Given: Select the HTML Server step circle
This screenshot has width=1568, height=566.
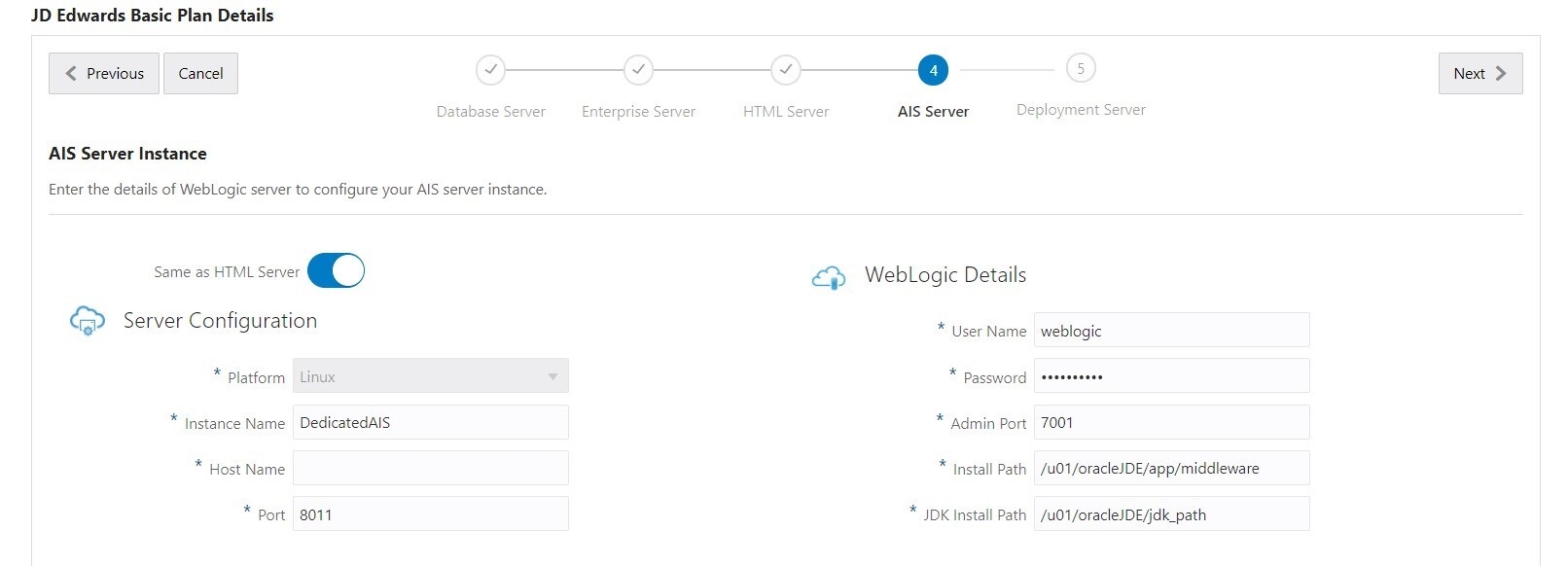Looking at the screenshot, I should pyautogui.click(x=786, y=70).
